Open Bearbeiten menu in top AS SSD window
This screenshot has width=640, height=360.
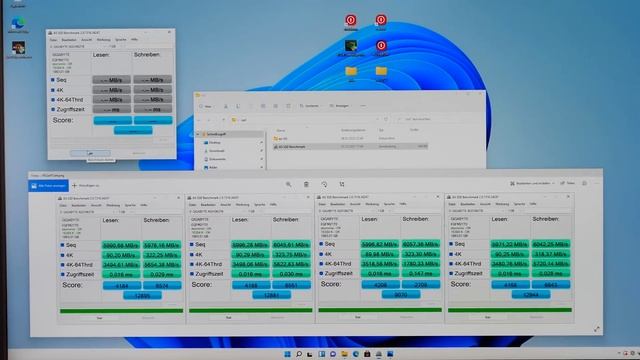pos(69,40)
